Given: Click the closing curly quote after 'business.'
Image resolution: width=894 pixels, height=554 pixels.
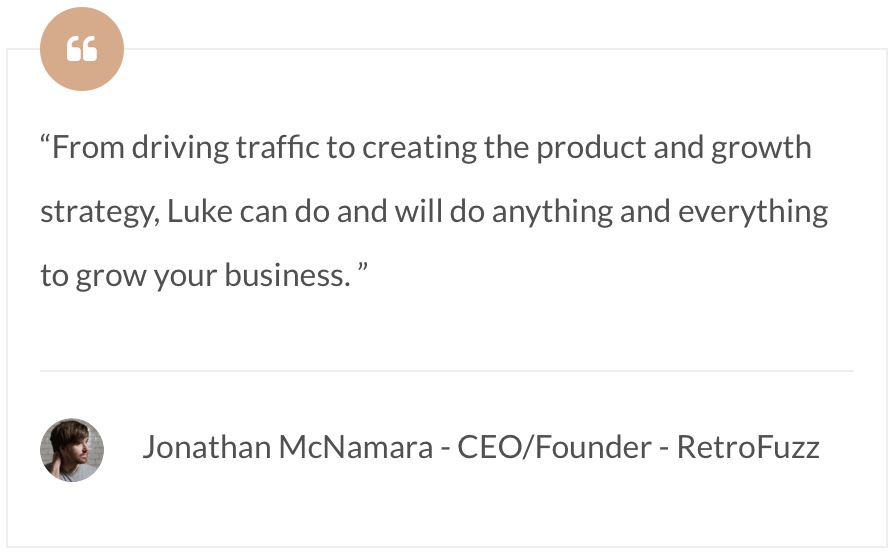Looking at the screenshot, I should [x=363, y=268].
